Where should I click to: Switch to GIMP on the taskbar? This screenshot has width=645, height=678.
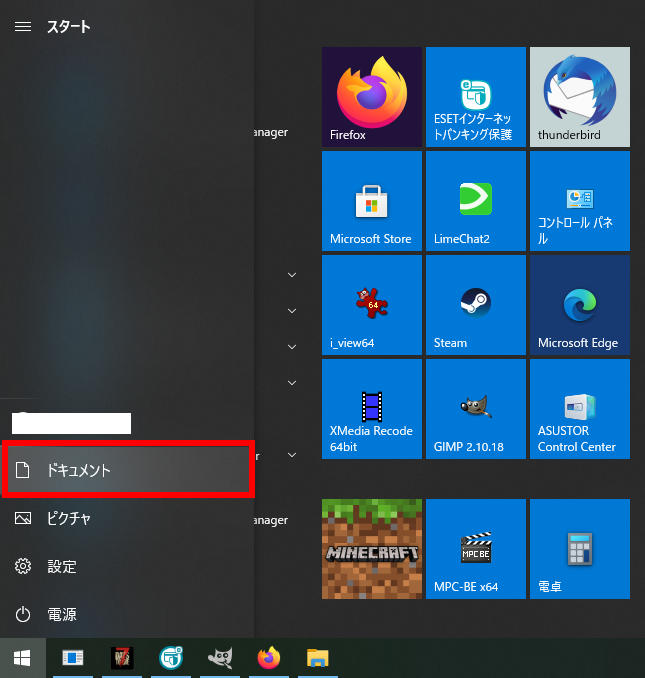(220, 658)
